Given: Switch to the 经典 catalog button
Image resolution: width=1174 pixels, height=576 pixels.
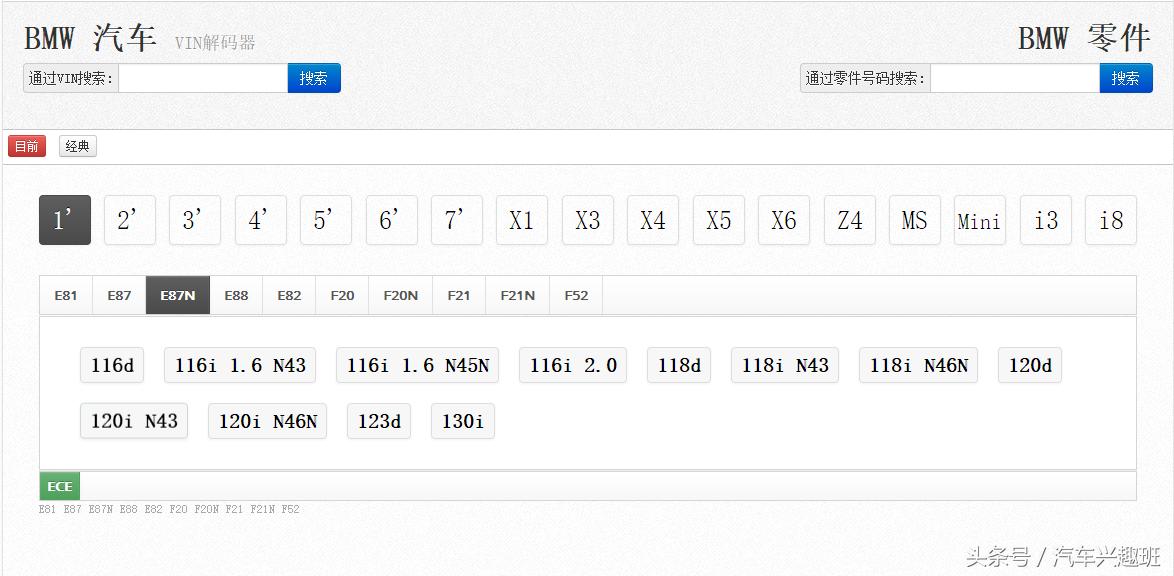Looking at the screenshot, I should [78, 146].
